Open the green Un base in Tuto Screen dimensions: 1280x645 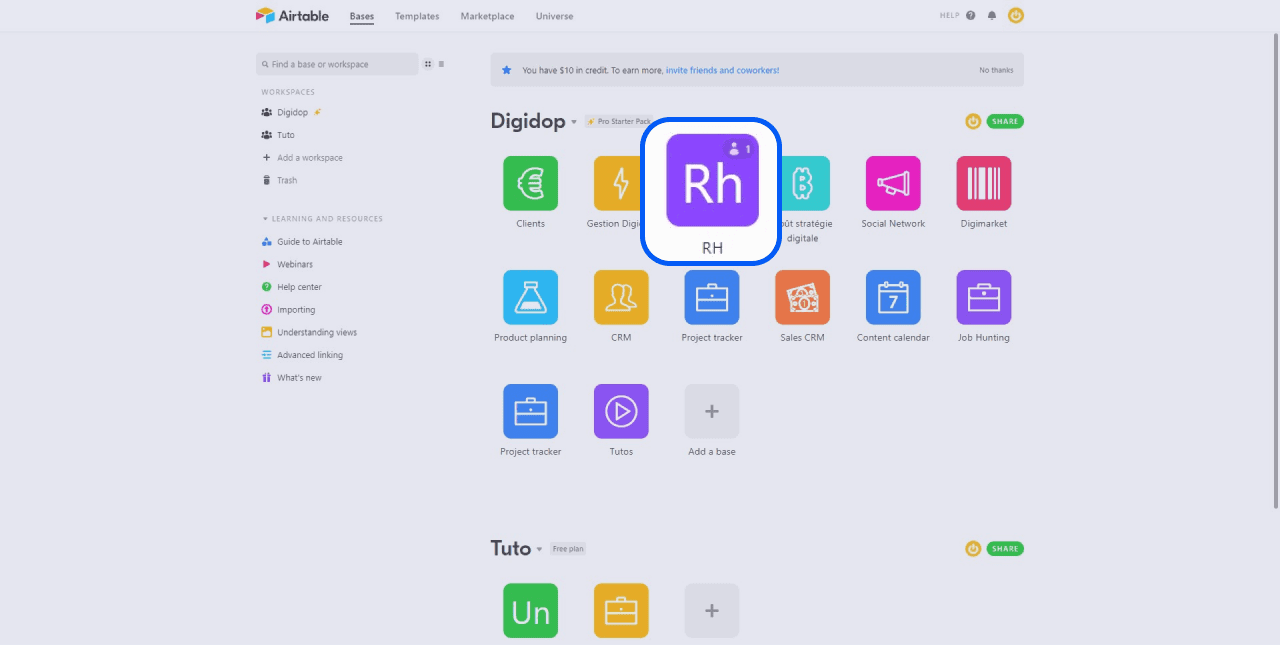[530, 611]
